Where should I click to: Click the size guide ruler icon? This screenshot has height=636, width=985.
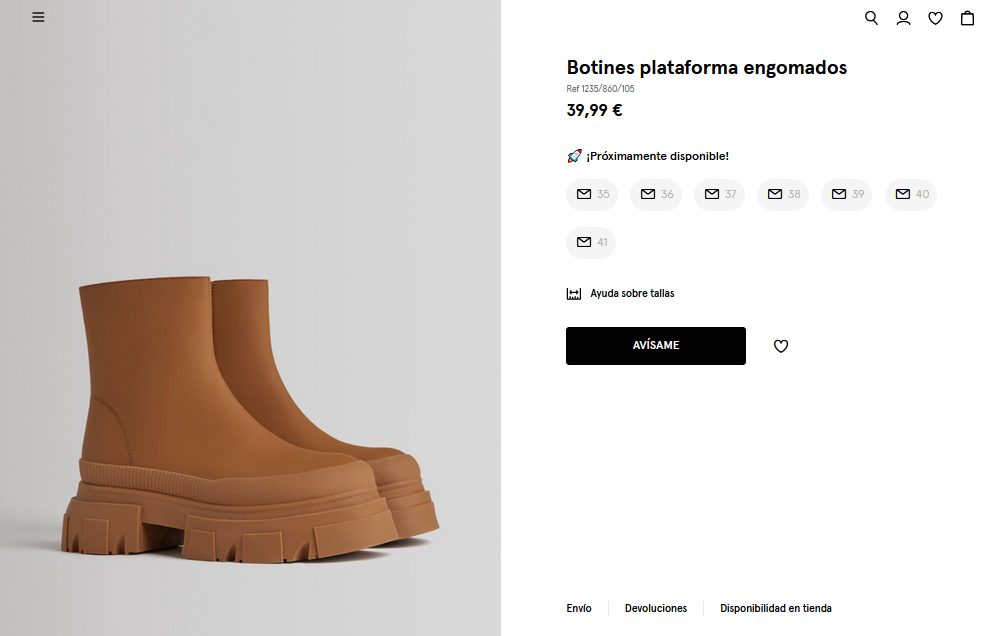(574, 294)
